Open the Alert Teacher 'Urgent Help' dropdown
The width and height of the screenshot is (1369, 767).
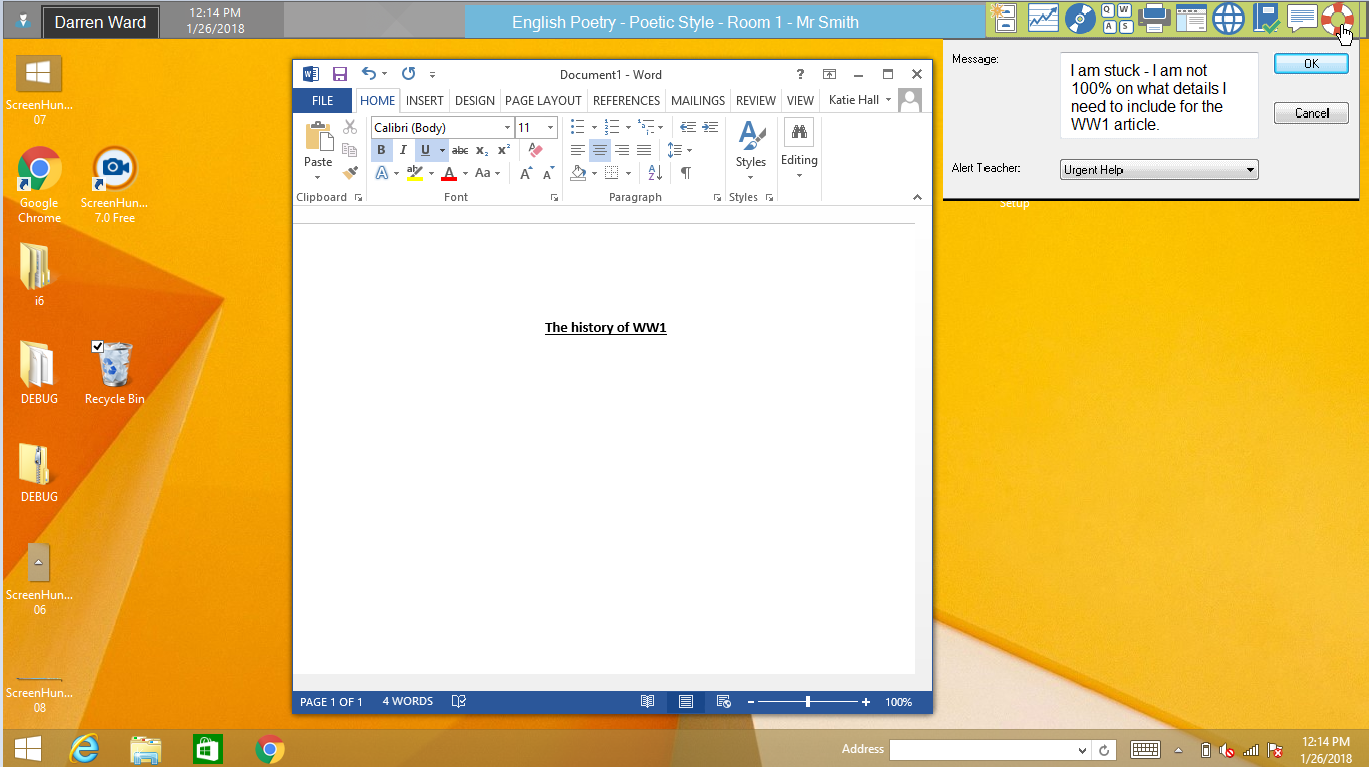pyautogui.click(x=1158, y=170)
